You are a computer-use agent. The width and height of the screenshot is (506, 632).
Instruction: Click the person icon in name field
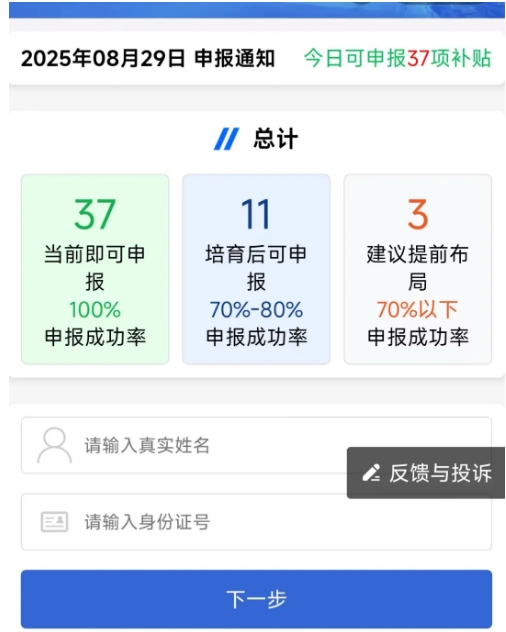tap(54, 445)
